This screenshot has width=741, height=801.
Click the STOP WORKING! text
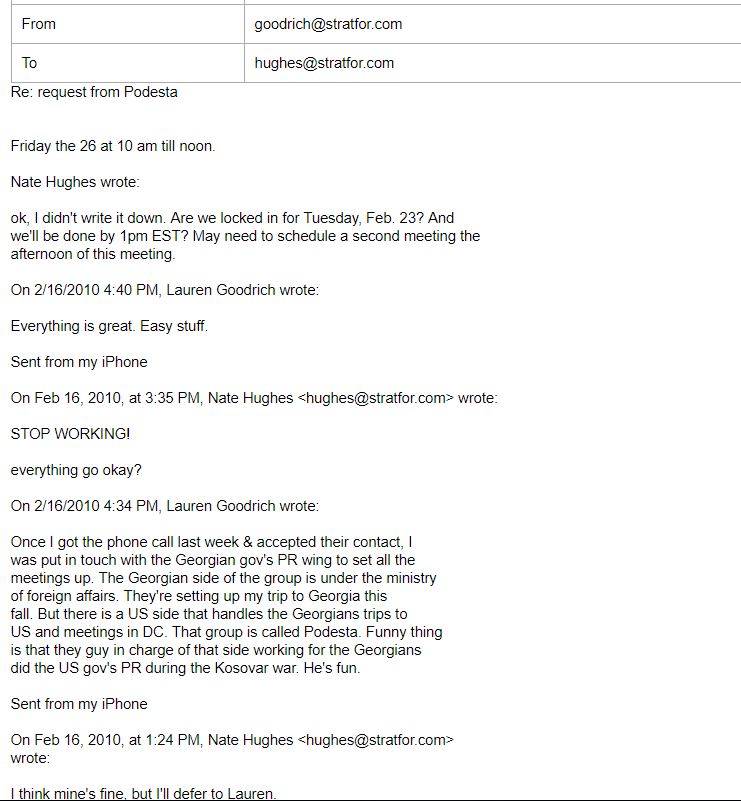pos(70,434)
